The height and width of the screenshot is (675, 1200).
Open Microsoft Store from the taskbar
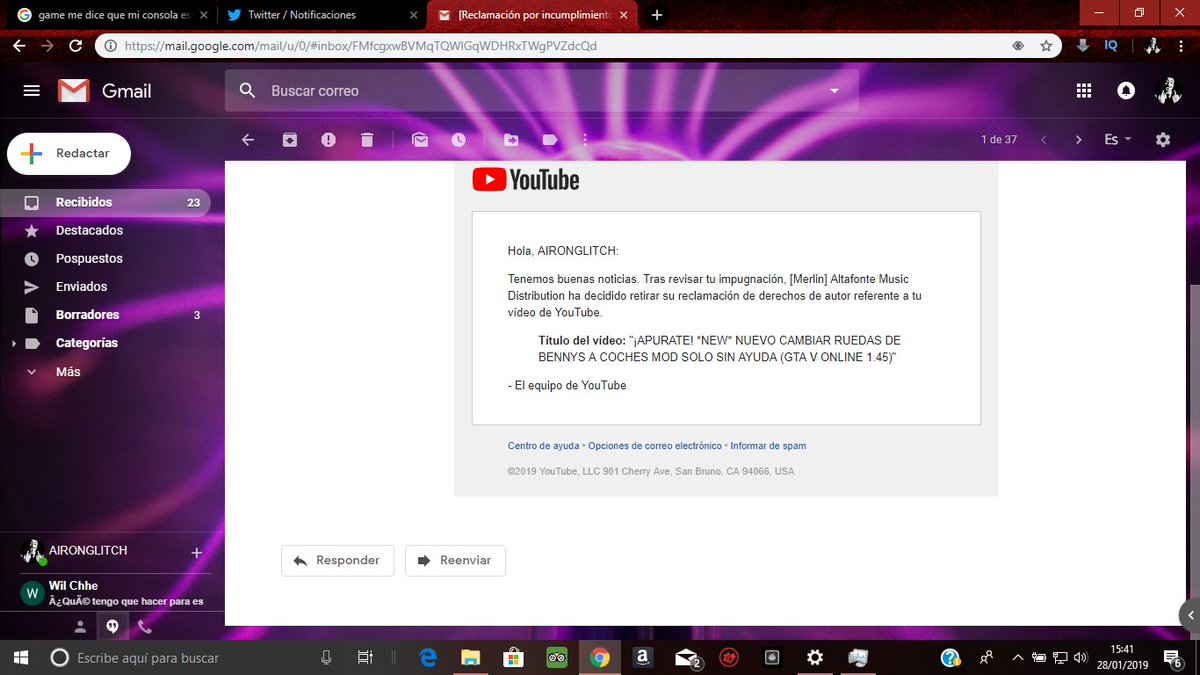[x=513, y=658]
